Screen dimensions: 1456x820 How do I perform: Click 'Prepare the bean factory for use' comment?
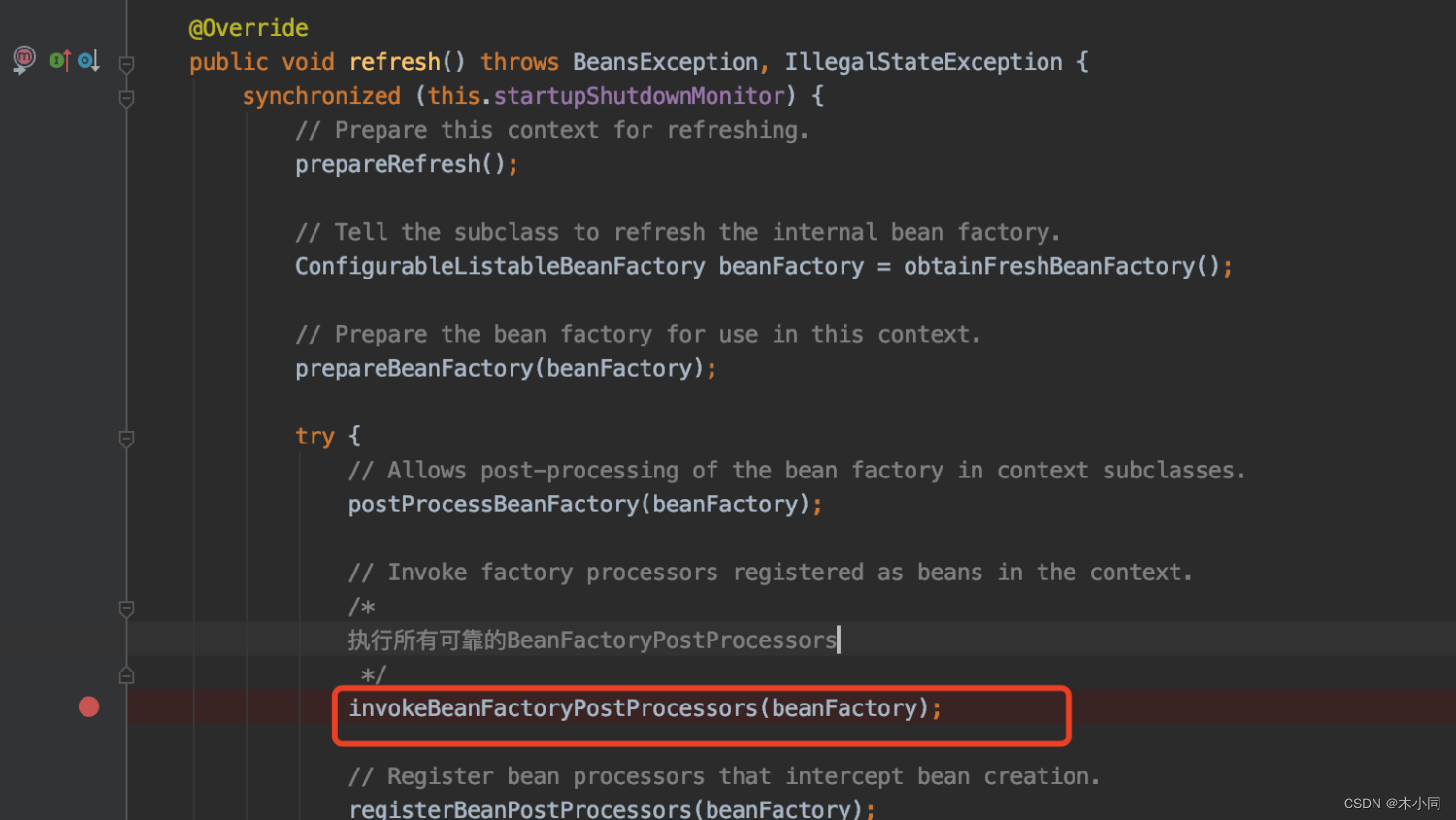tap(638, 334)
